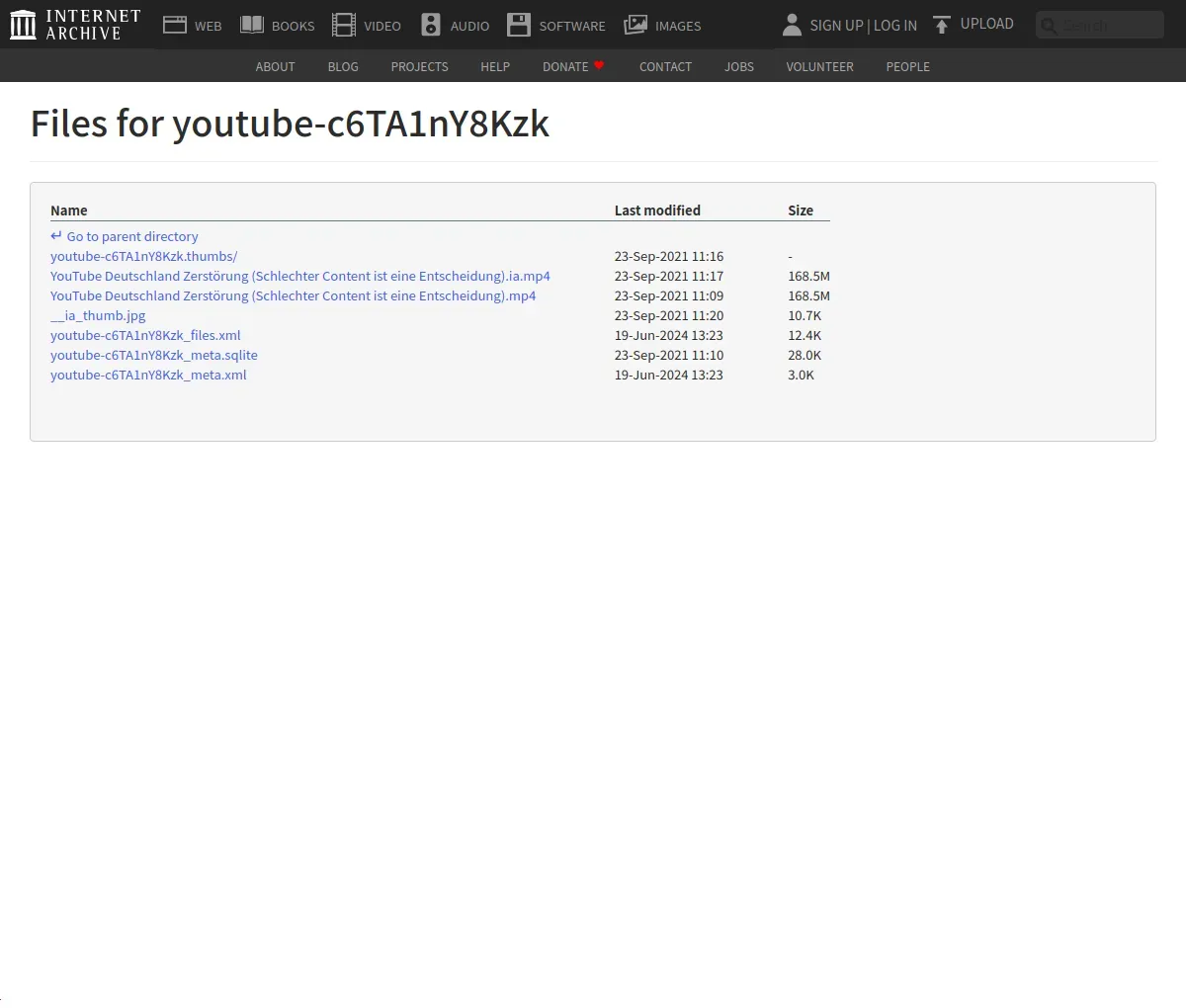1186x1008 pixels.
Task: Click SIGN UP link
Action: (x=836, y=26)
